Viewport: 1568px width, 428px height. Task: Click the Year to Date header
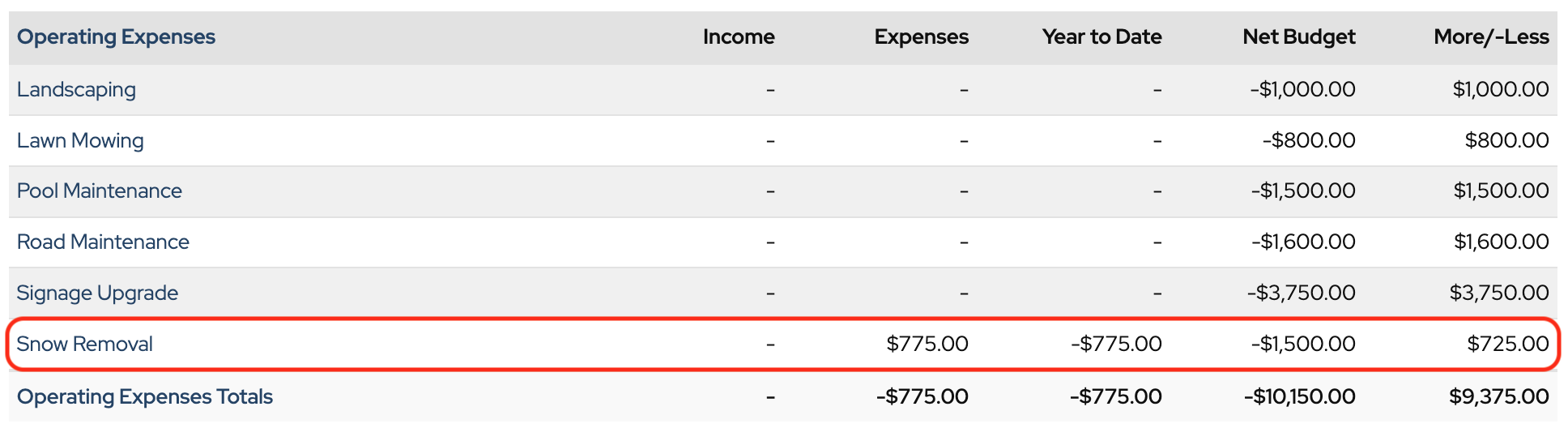1101,36
